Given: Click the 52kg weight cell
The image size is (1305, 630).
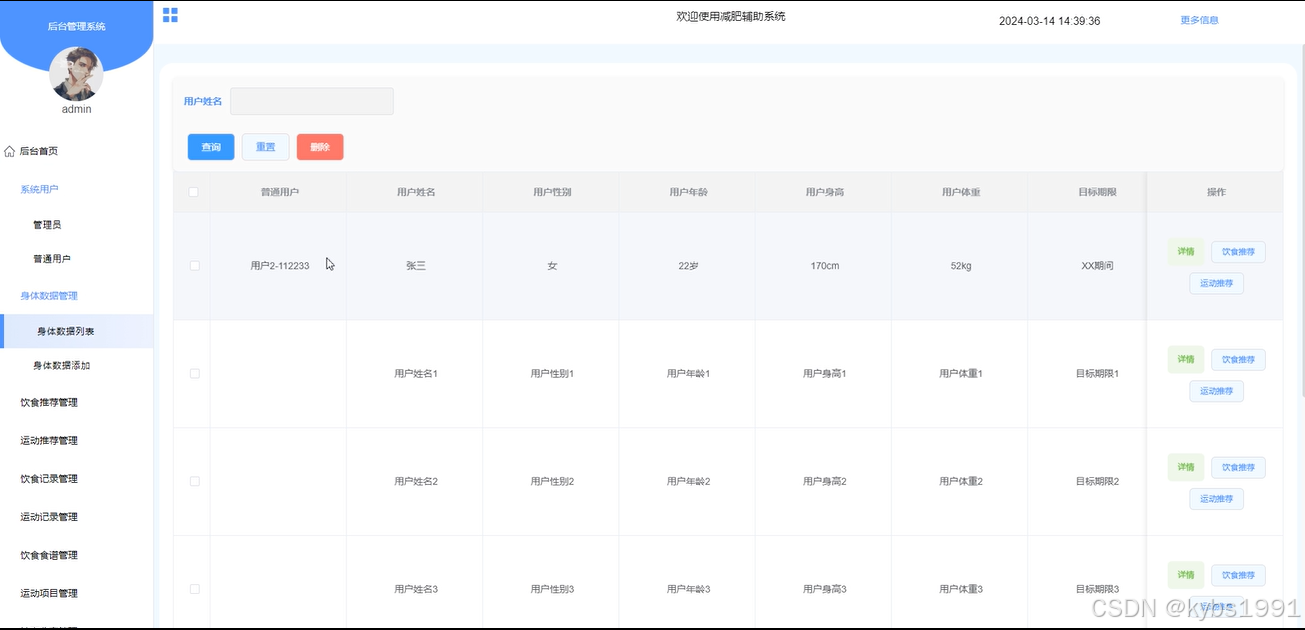Looking at the screenshot, I should pos(961,266).
